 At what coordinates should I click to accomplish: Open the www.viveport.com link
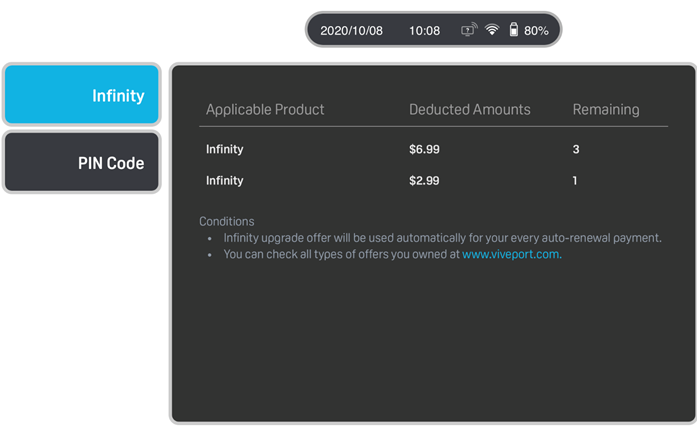pyautogui.click(x=511, y=254)
